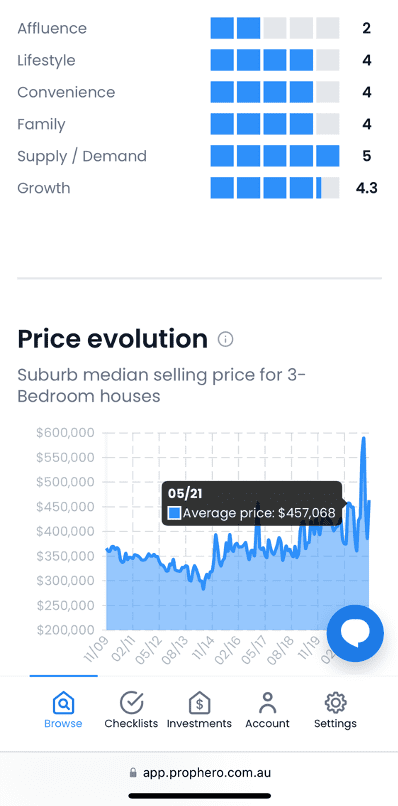This screenshot has width=398, height=806.
Task: Click the Price evolution heading
Action: [x=113, y=339]
